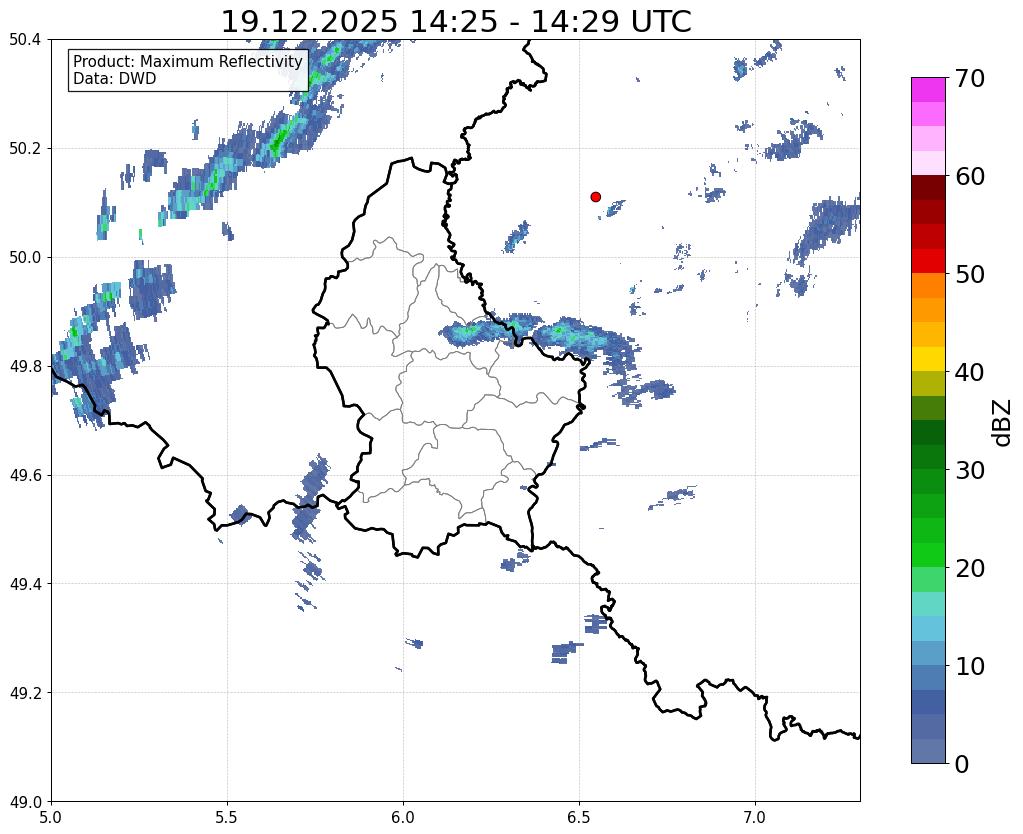Click the colorbar tick label '30'
This screenshot has height=834, width=1023.
pos(970,470)
